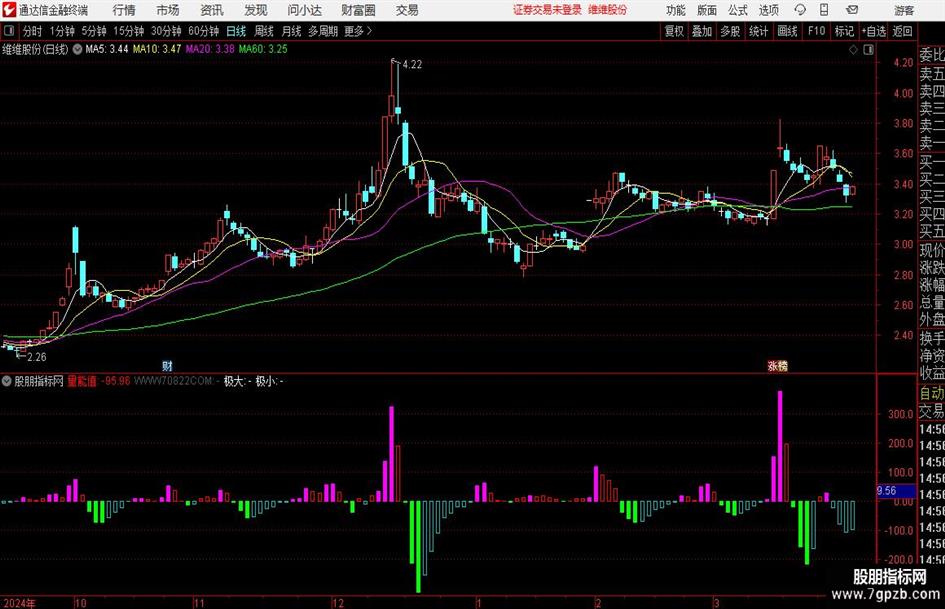
Task: Click the 量能值 indicator label
Action: (x=82, y=381)
